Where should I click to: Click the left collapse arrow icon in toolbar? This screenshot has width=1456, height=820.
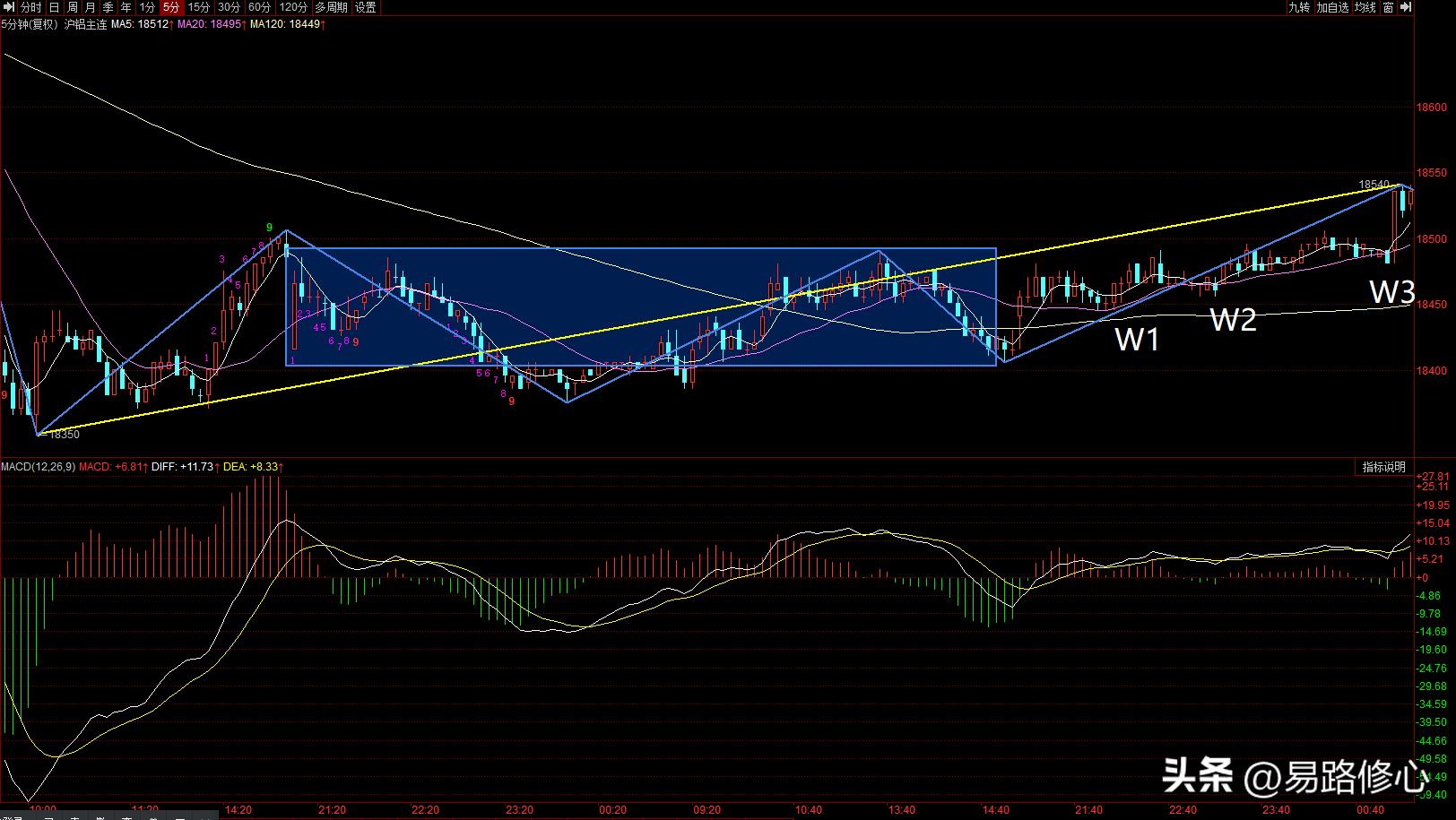[x=8, y=7]
